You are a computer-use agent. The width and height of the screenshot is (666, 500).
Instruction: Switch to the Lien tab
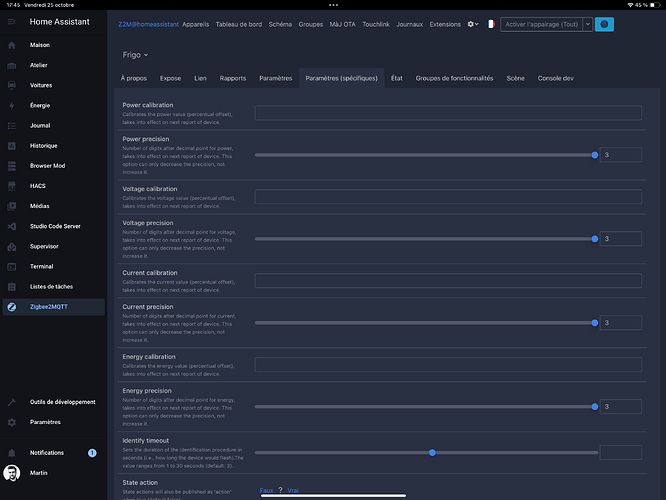[x=200, y=78]
